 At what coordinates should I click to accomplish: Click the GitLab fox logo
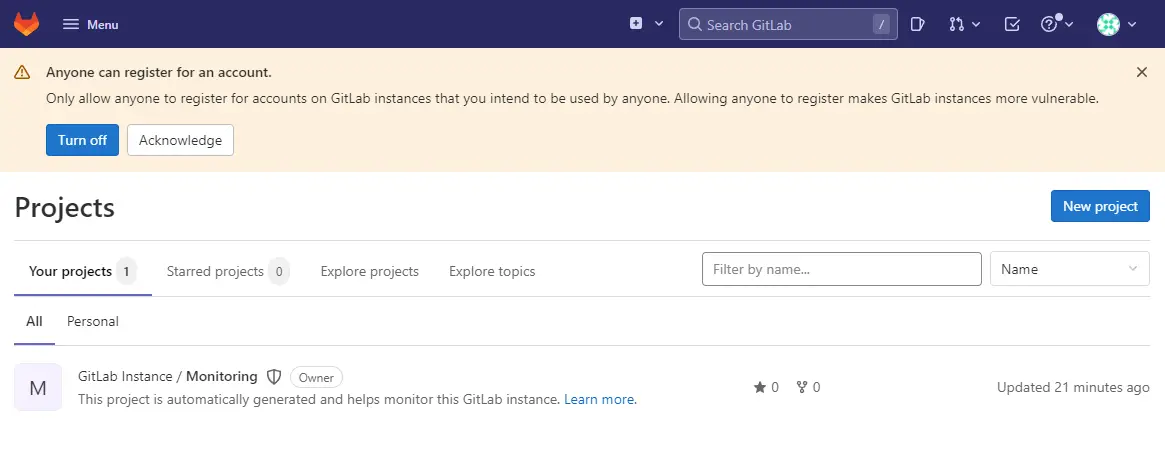[27, 24]
